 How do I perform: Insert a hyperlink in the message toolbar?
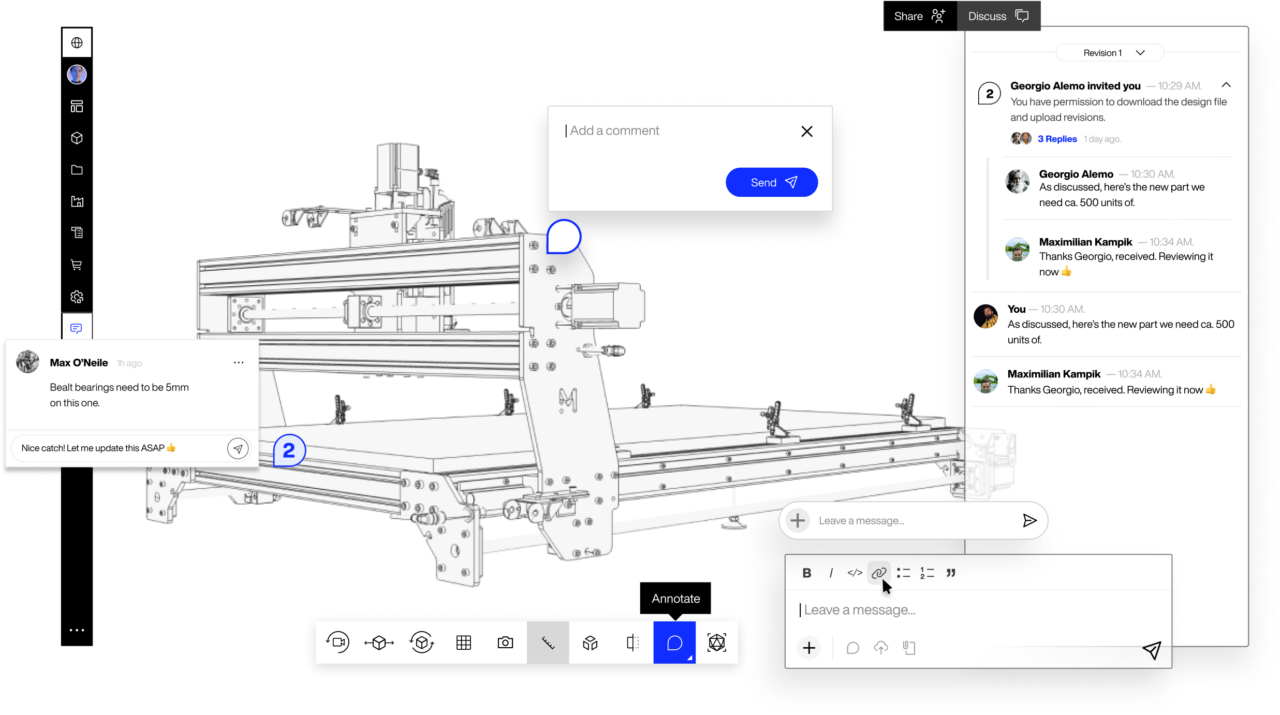[878, 572]
